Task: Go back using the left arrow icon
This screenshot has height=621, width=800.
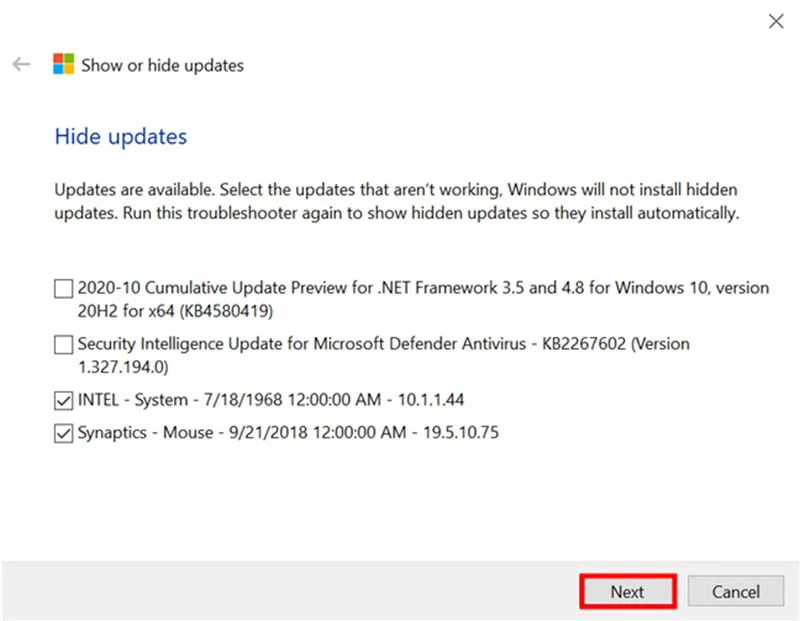Action: (21, 64)
